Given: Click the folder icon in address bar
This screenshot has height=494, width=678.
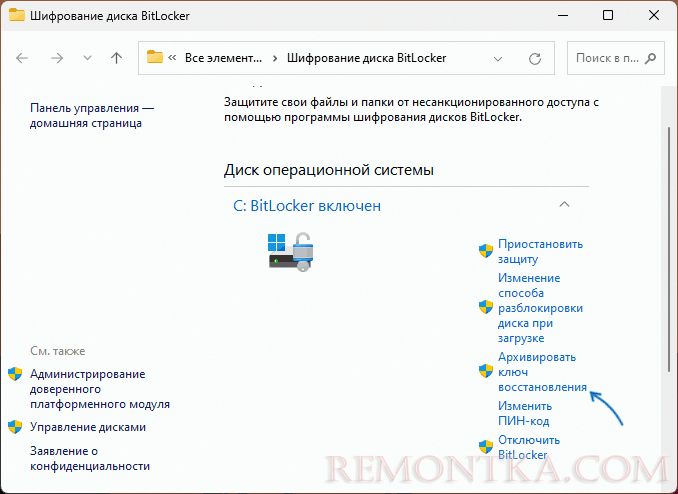Looking at the screenshot, I should click(154, 57).
